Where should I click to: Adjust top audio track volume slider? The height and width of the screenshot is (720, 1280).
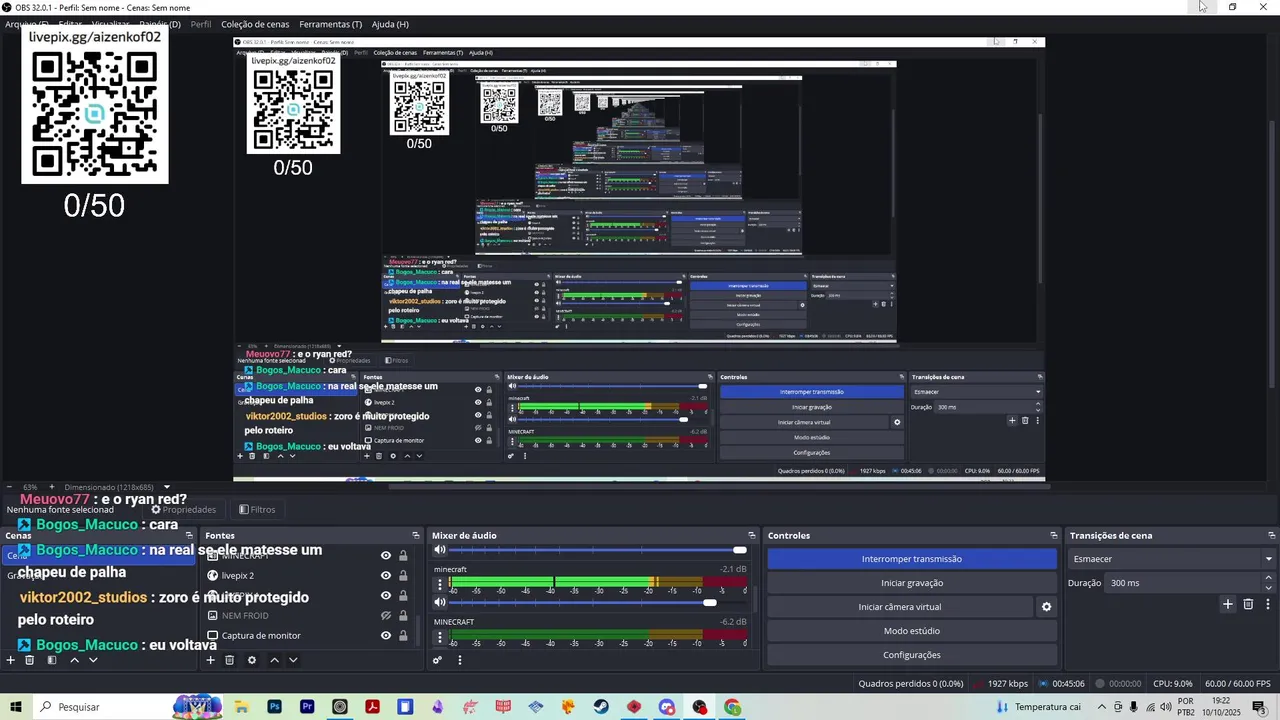tap(597, 550)
